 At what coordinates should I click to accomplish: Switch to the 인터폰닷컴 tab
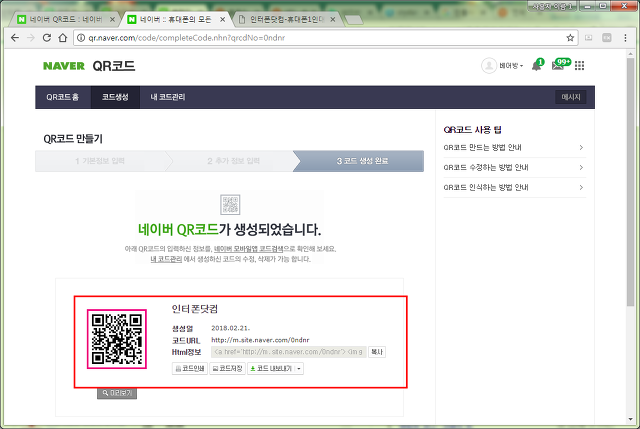coord(287,19)
